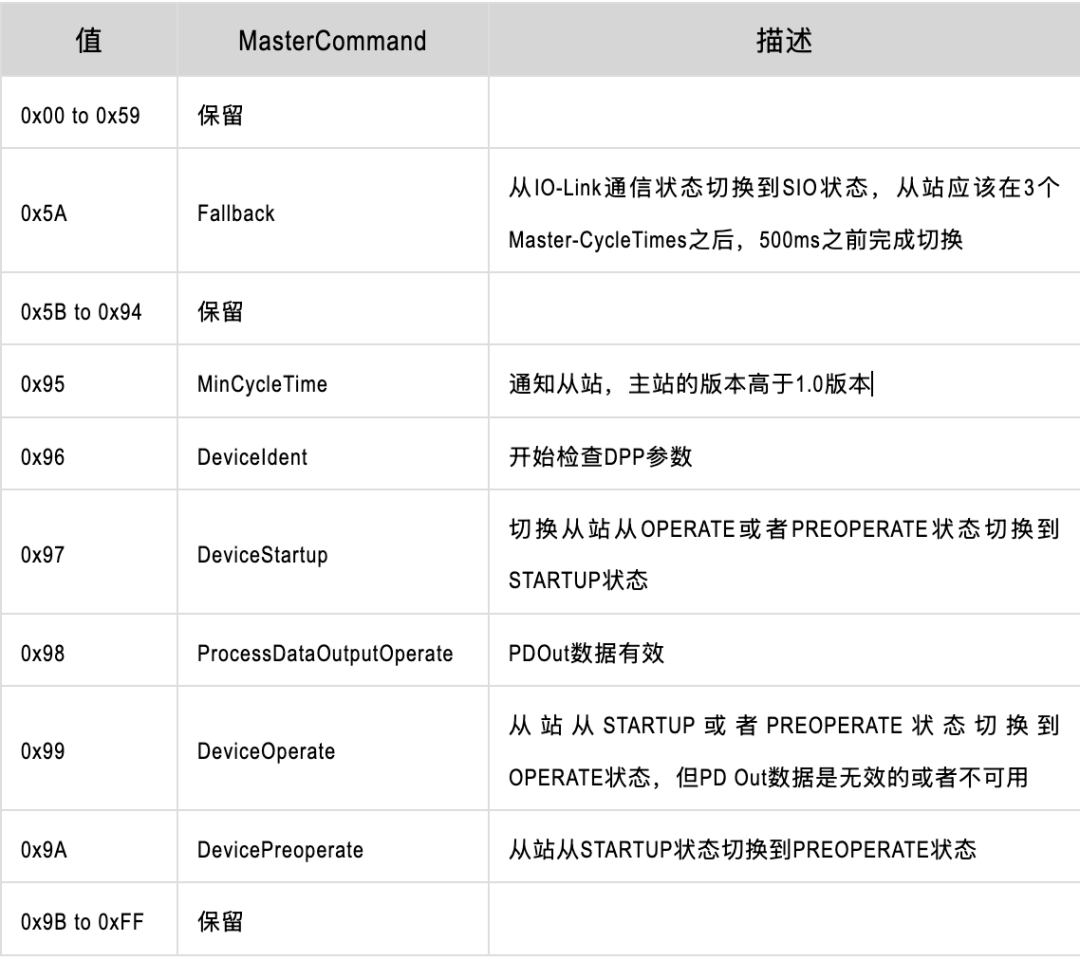Click the MinCycleTime command cell
Viewport: 1080px width, 960px height.
[262, 384]
